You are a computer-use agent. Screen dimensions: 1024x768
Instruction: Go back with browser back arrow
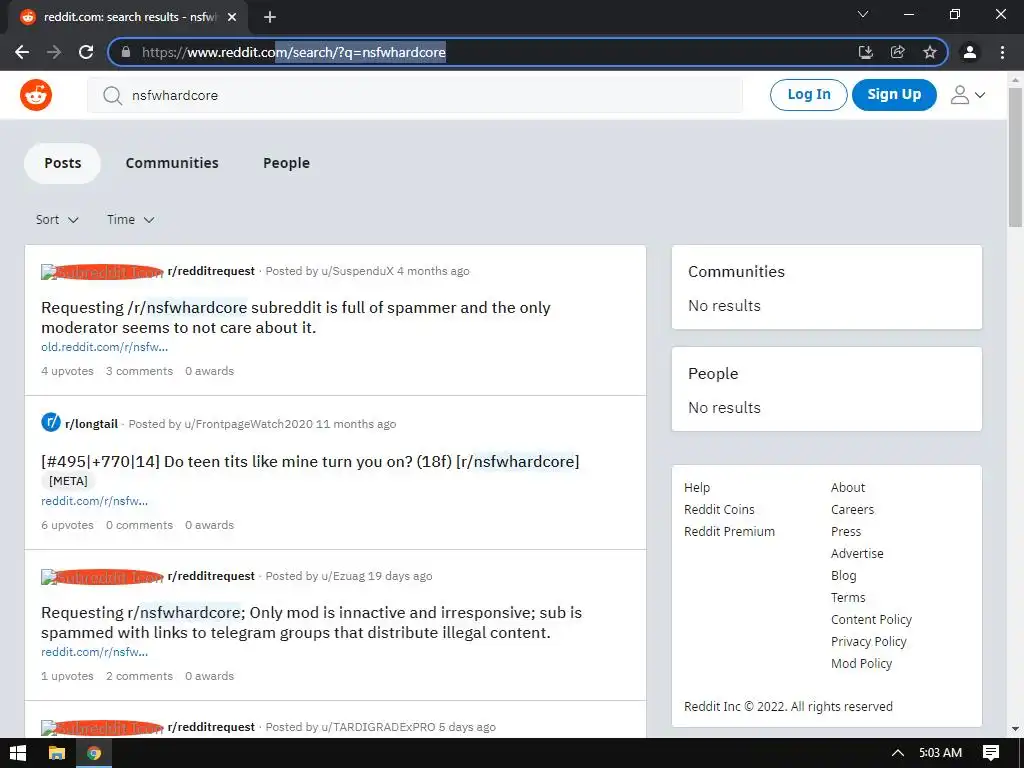(x=22, y=52)
